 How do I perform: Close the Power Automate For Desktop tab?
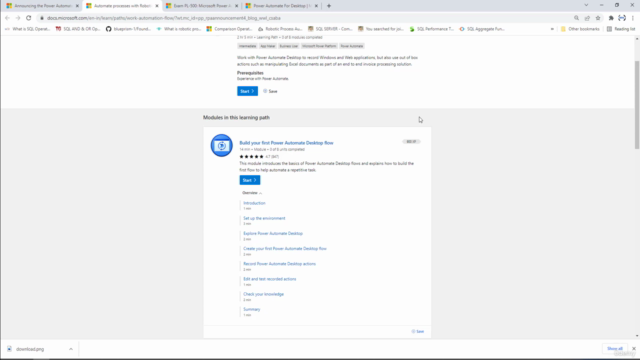point(316,6)
